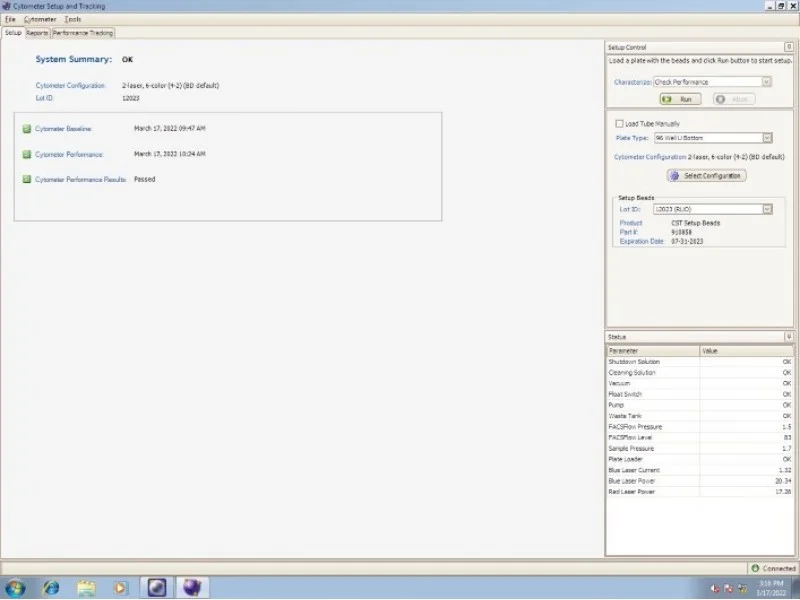This screenshot has width=800, height=600.
Task: Switch to the purple Cytometer Setup taskbar app
Action: click(192, 587)
